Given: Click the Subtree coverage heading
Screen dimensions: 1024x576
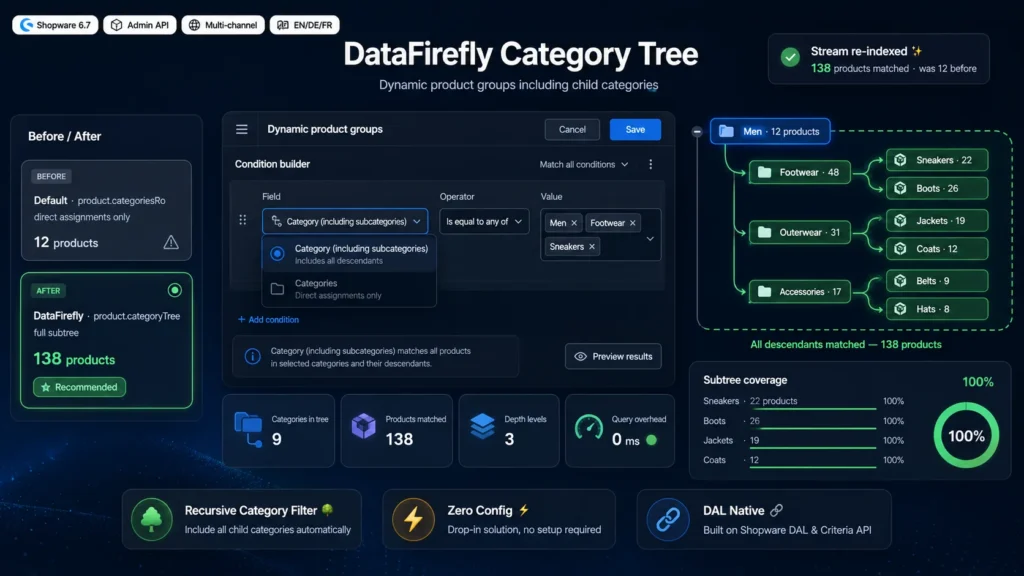Looking at the screenshot, I should point(745,380).
